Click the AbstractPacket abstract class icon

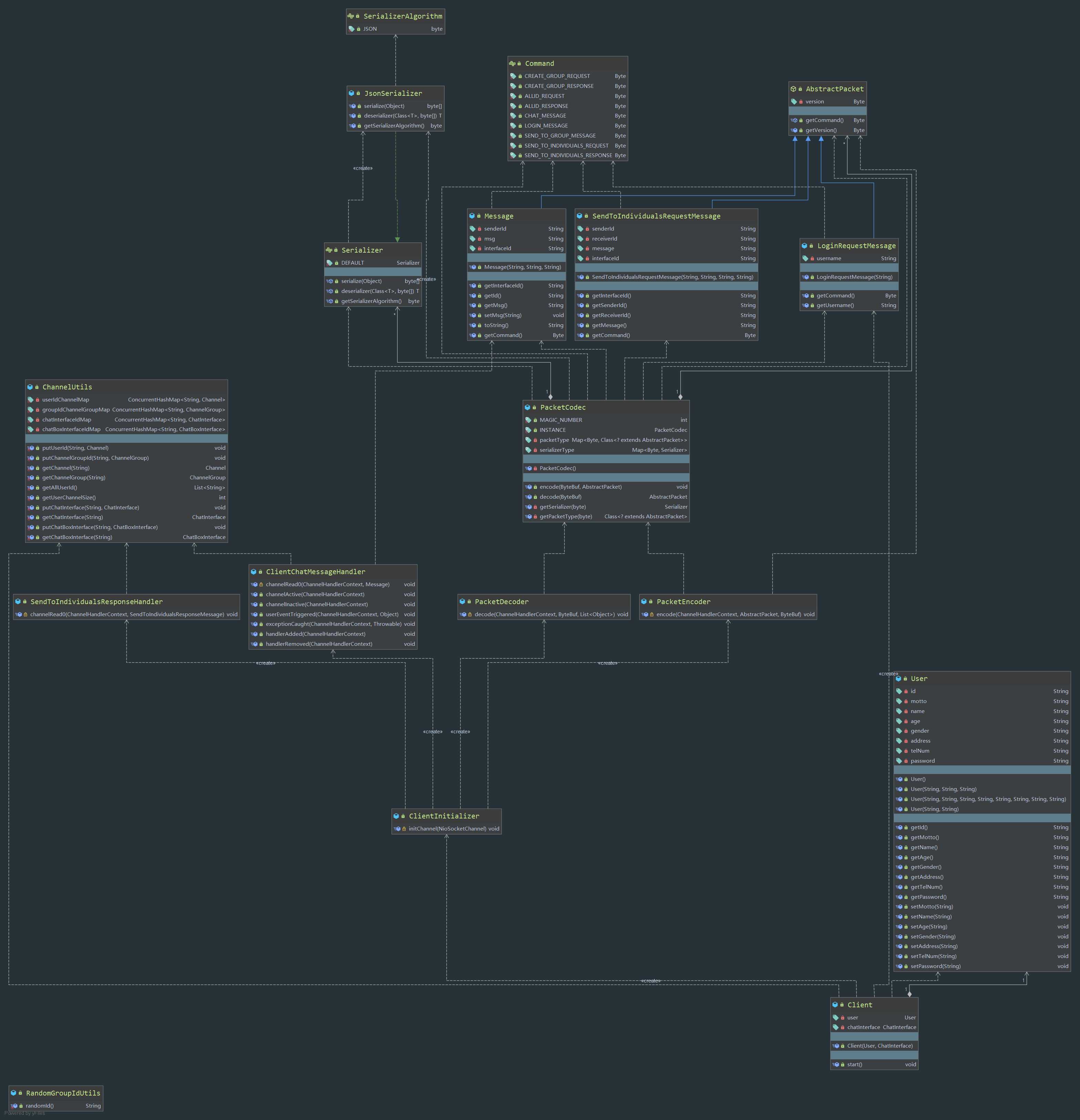point(793,89)
